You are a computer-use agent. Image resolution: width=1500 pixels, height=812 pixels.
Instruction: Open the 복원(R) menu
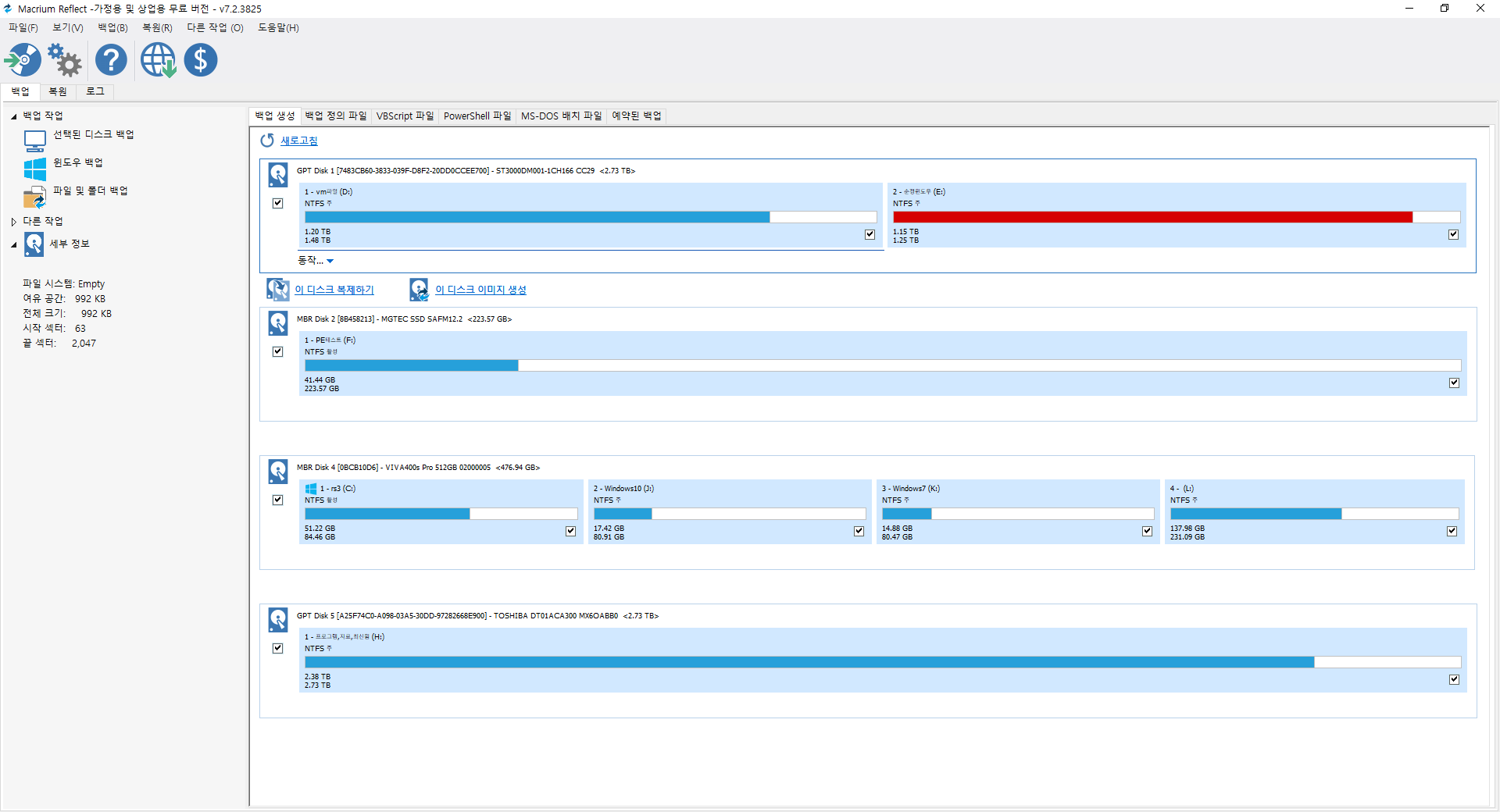[x=157, y=27]
